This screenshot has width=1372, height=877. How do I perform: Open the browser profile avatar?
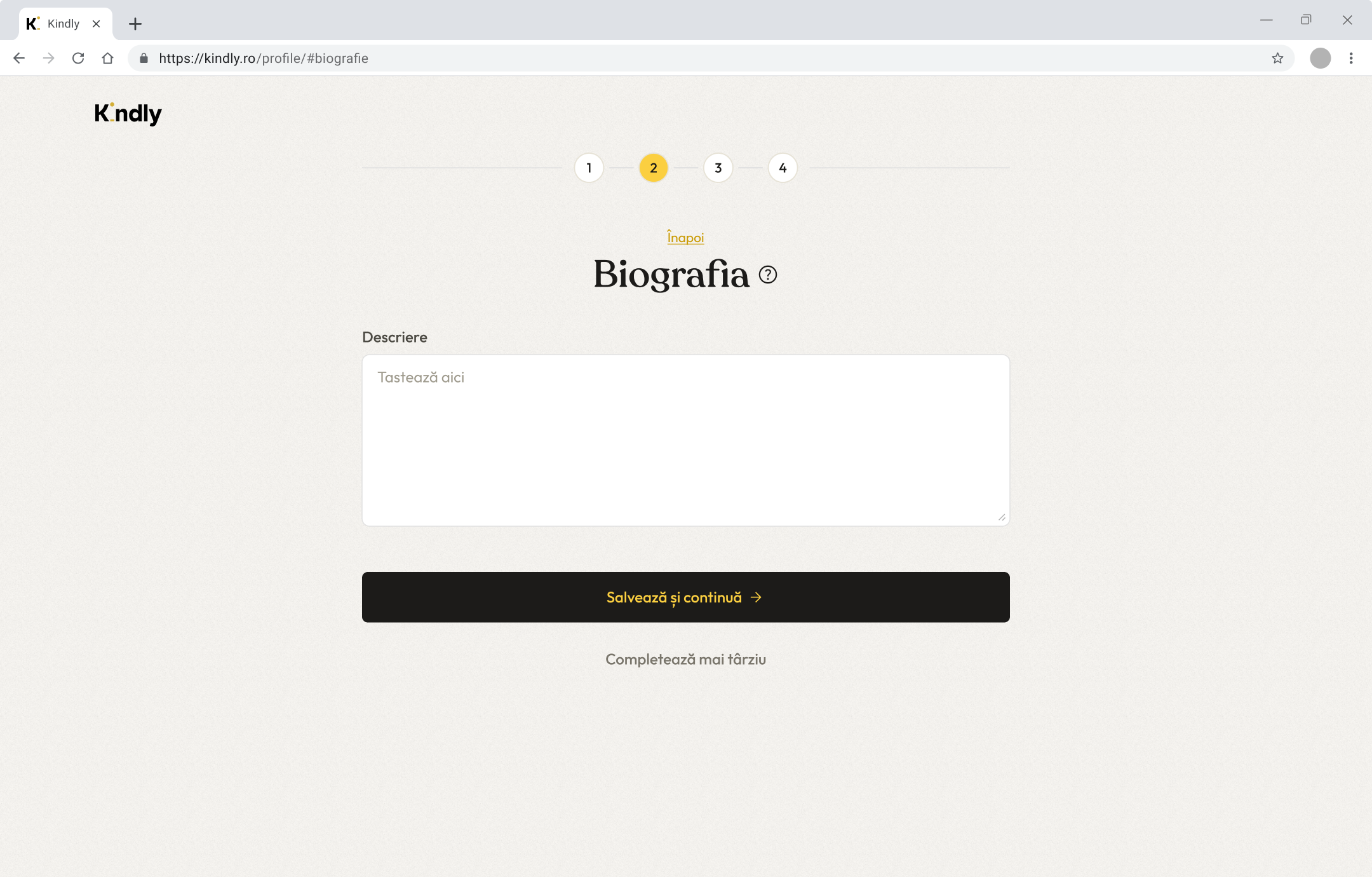1320,58
